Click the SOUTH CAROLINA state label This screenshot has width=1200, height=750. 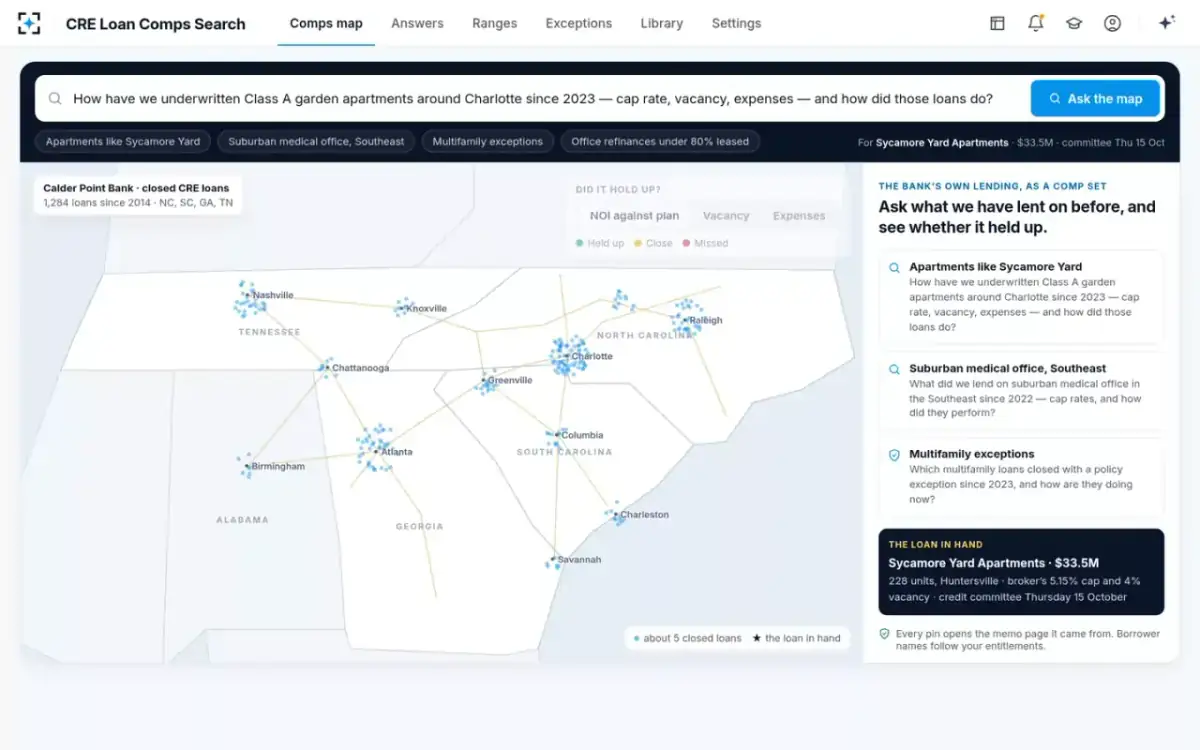coord(564,452)
